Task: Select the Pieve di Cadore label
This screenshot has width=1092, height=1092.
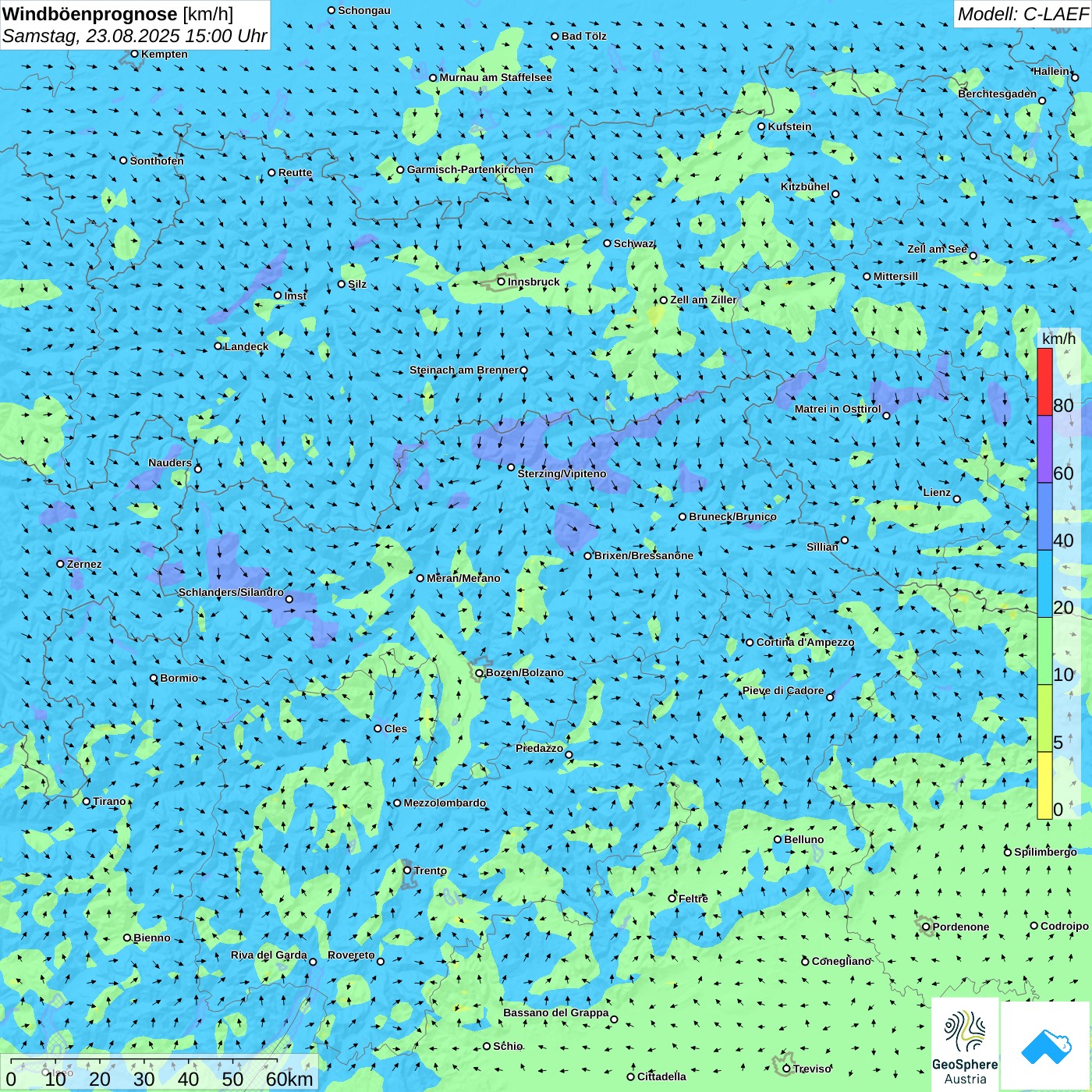Action: [783, 690]
